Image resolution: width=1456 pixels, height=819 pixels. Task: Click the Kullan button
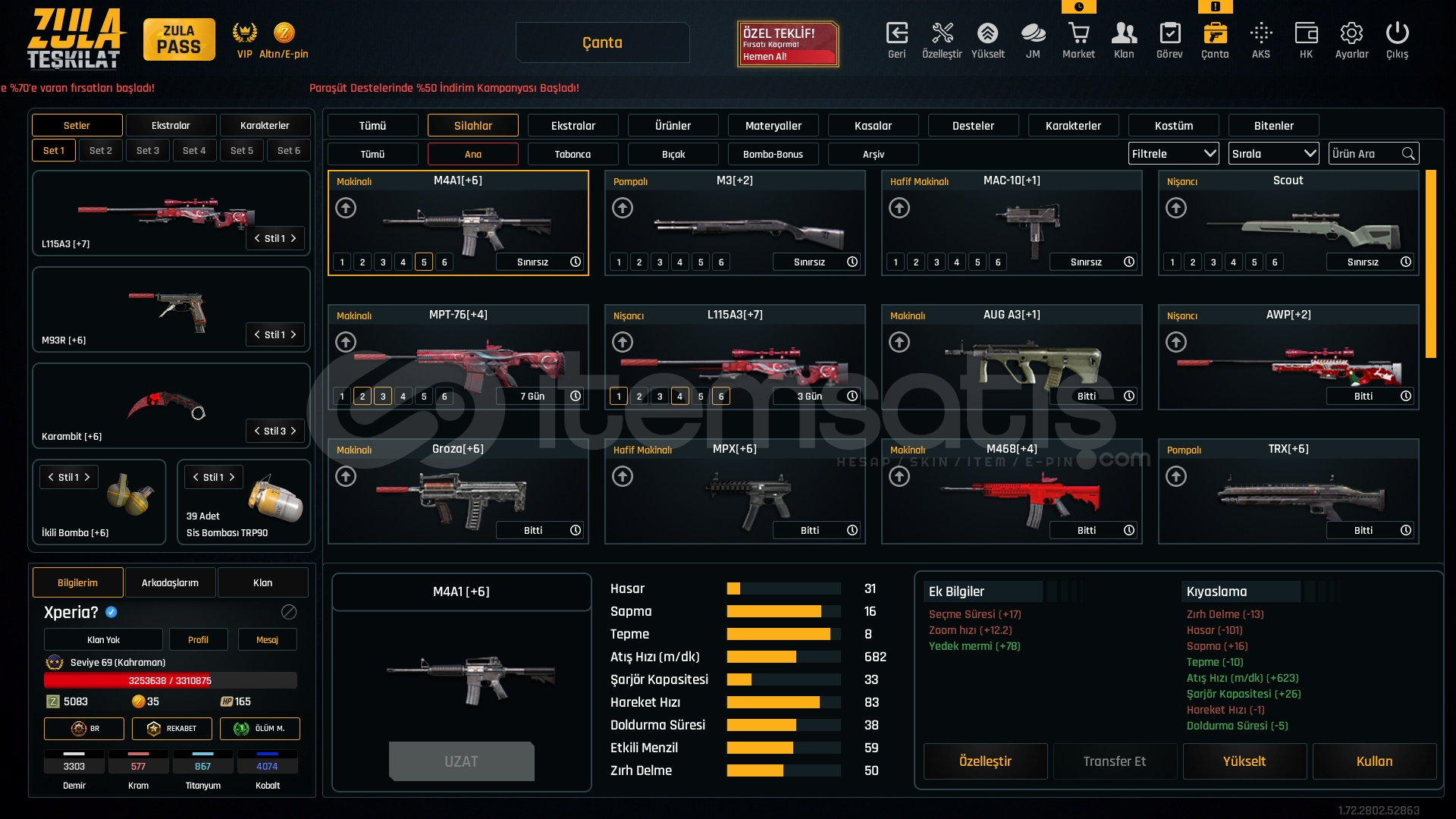pos(1375,761)
